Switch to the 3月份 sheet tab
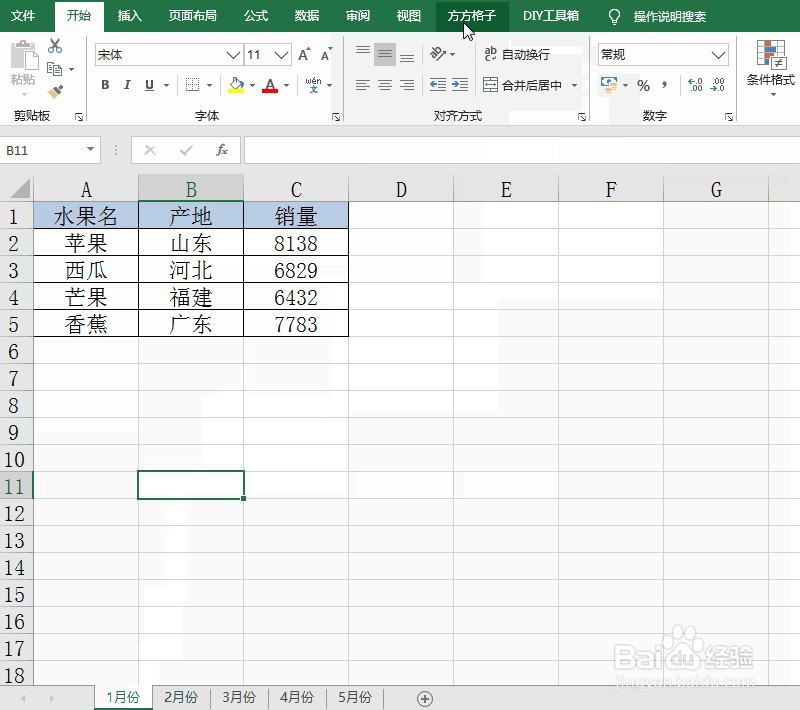 point(239,697)
